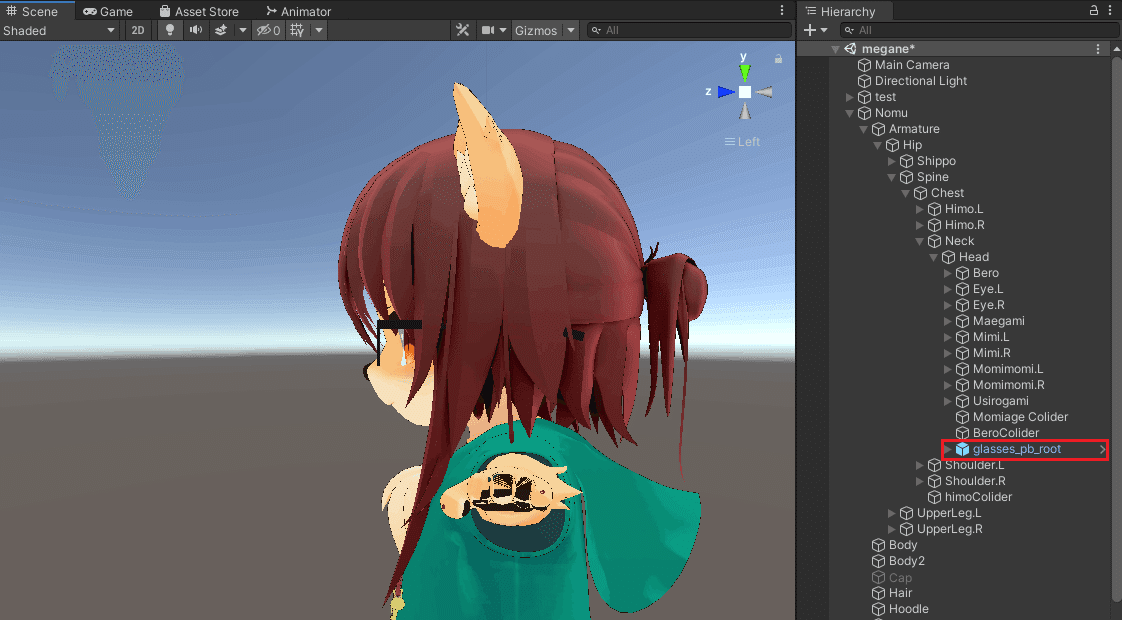Select Mimi.L object
Viewport: 1122px width, 620px height.
tap(991, 336)
